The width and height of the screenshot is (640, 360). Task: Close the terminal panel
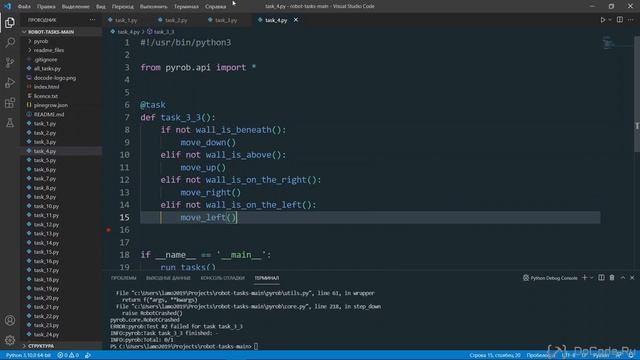click(x=632, y=278)
